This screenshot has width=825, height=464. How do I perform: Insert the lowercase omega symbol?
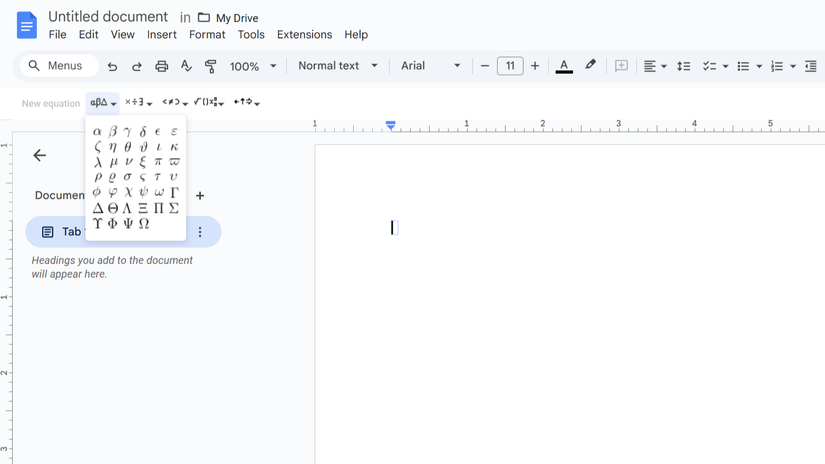pyautogui.click(x=158, y=193)
